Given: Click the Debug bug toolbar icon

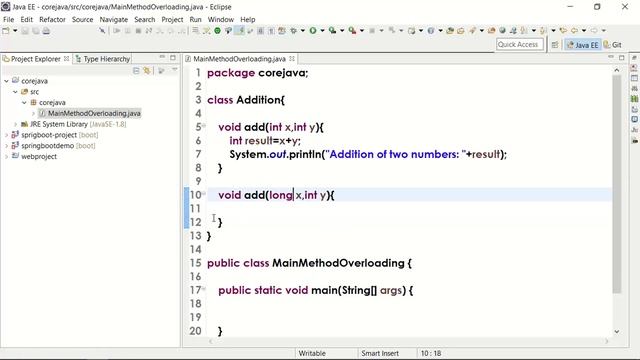Looking at the screenshot, I should 293,31.
